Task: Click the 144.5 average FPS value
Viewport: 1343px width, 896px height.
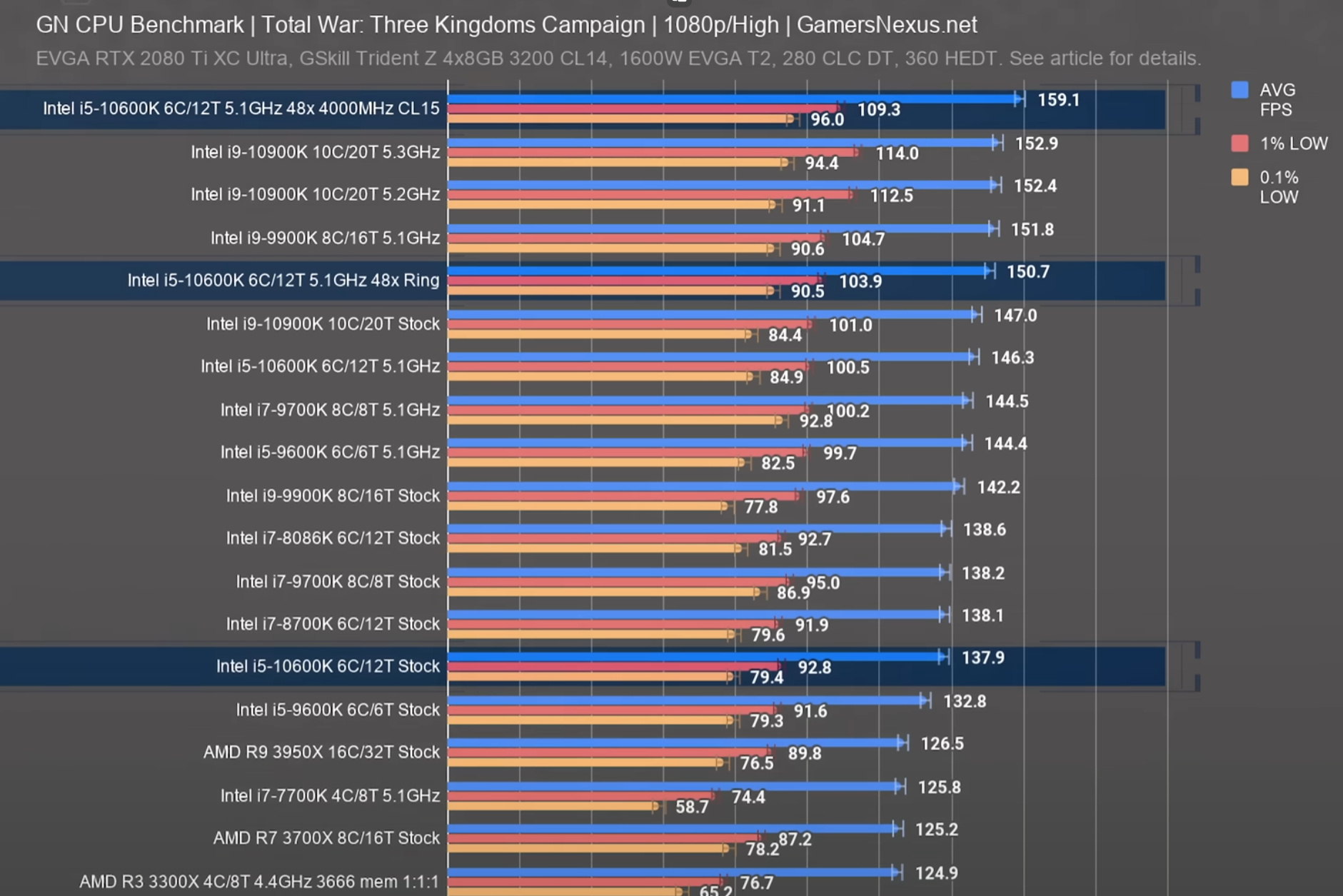Action: click(1007, 401)
